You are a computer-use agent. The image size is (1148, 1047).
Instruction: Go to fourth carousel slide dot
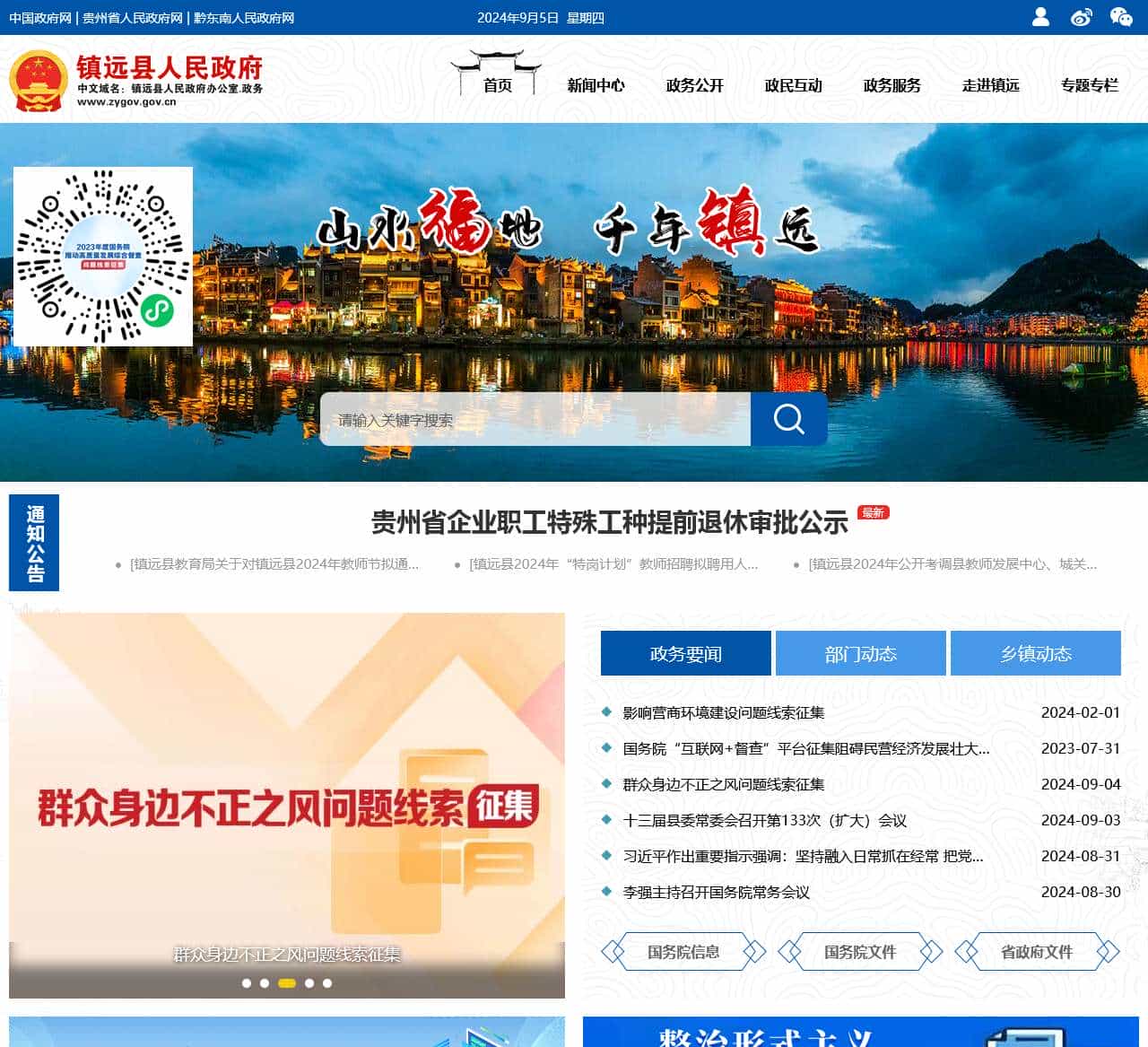pyautogui.click(x=309, y=983)
